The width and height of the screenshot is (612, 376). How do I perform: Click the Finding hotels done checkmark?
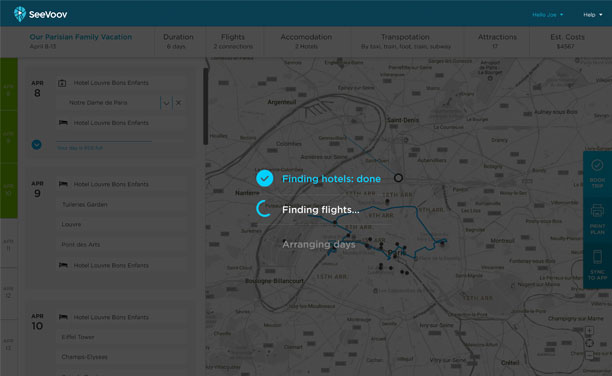point(265,178)
